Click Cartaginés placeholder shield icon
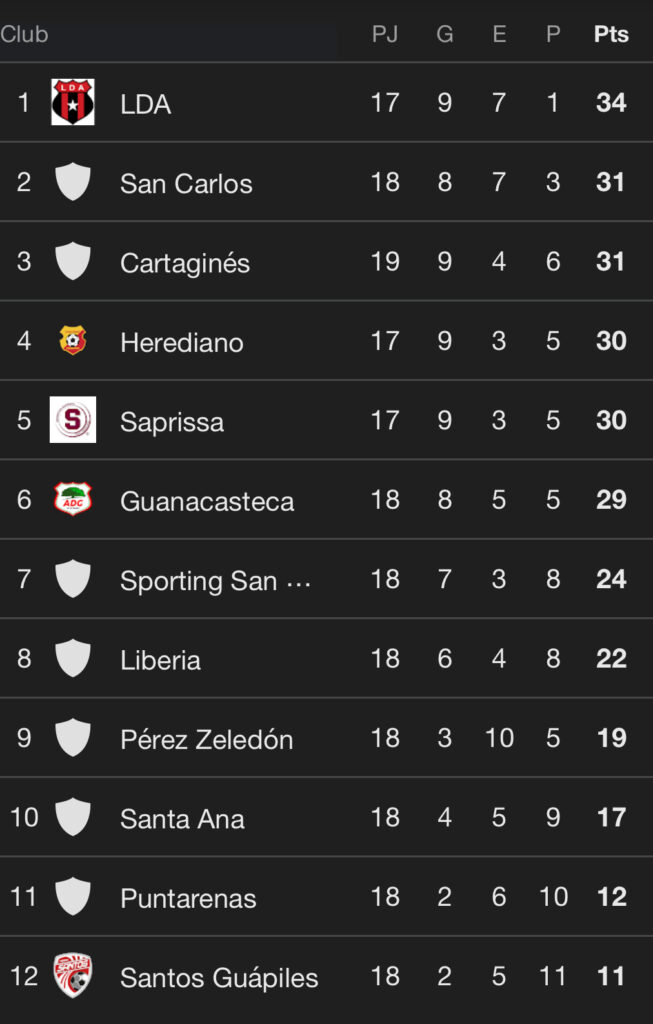The width and height of the screenshot is (653, 1024). [73, 262]
